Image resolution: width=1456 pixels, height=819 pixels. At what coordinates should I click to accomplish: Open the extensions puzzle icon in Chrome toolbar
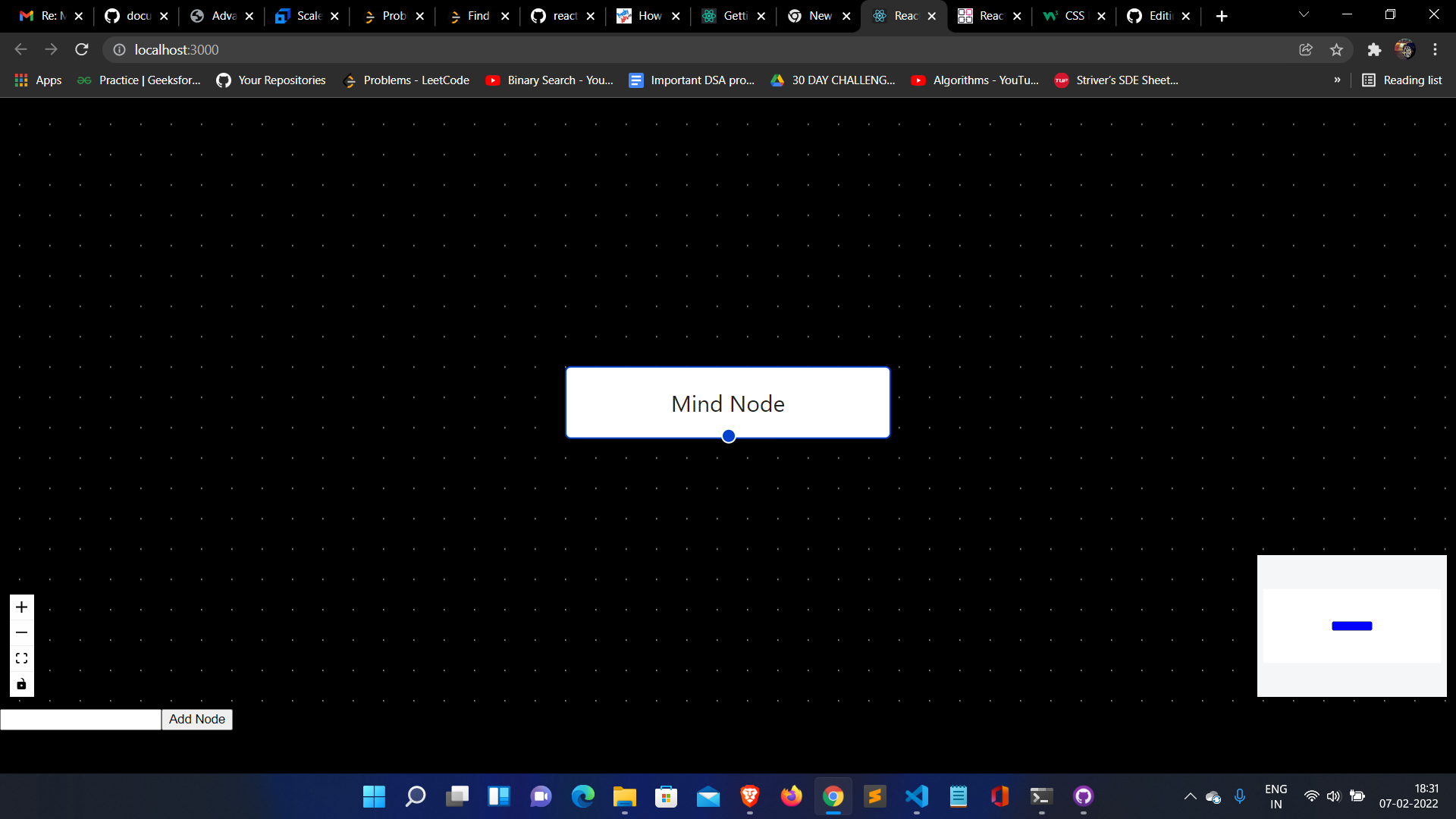[x=1374, y=49]
